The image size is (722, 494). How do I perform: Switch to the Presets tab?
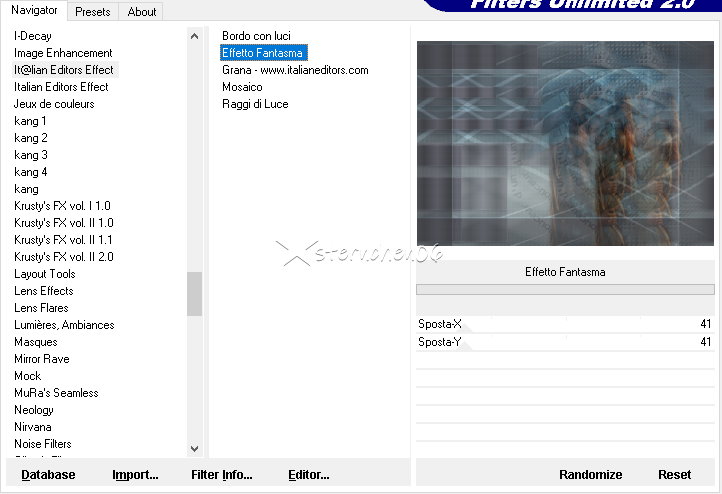[x=93, y=12]
